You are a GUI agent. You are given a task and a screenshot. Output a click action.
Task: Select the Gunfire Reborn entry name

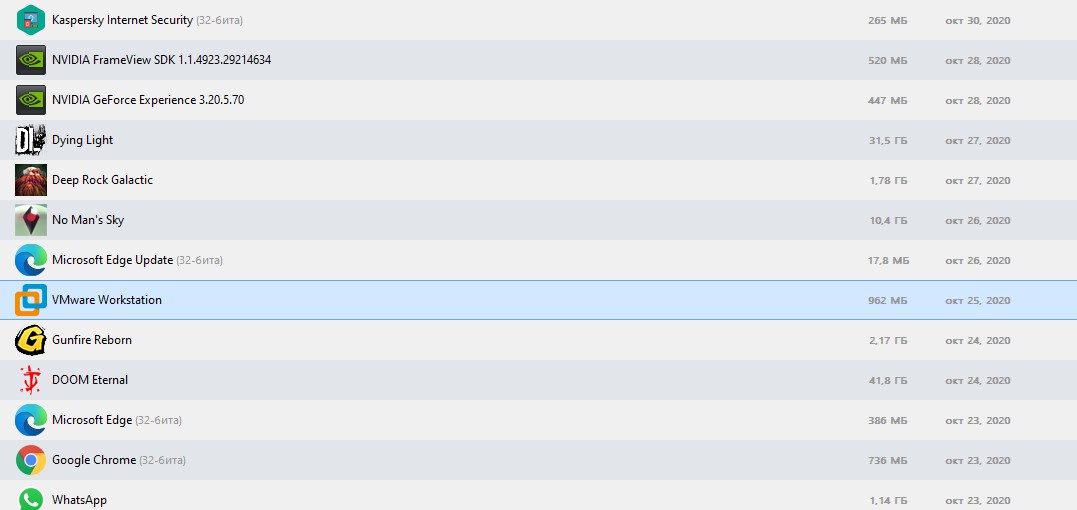tap(92, 340)
